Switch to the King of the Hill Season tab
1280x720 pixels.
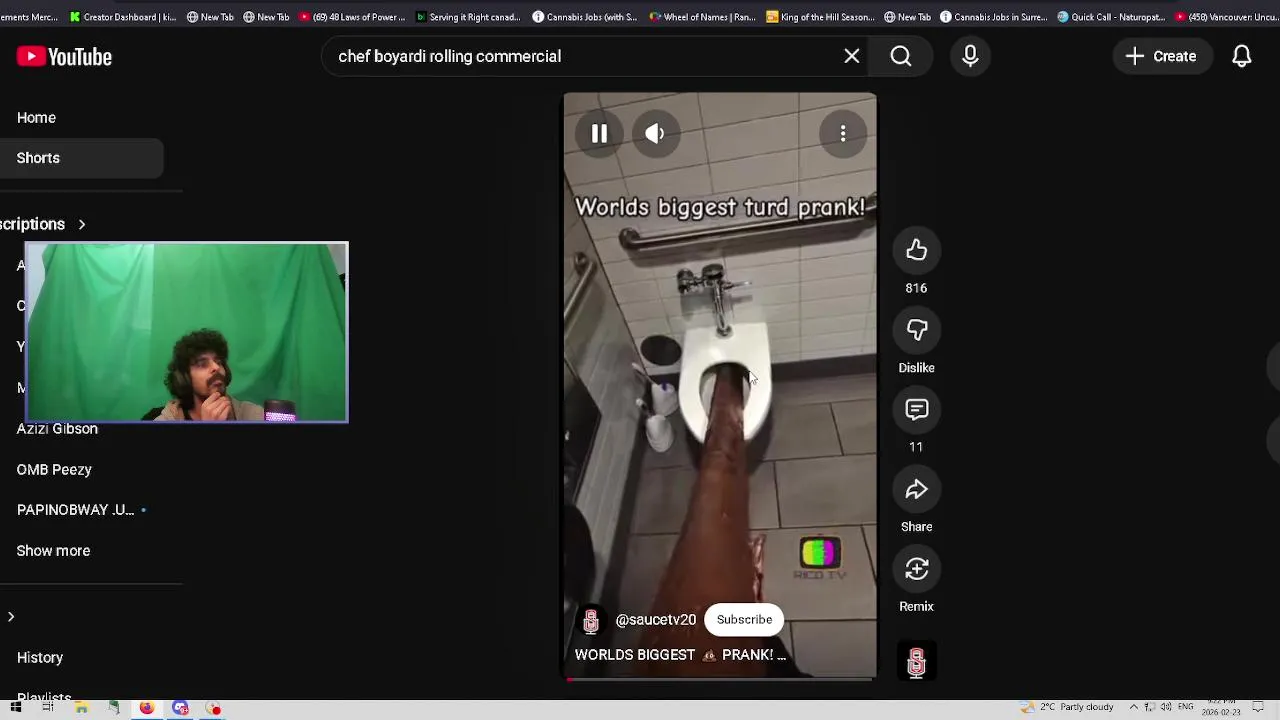click(x=819, y=17)
